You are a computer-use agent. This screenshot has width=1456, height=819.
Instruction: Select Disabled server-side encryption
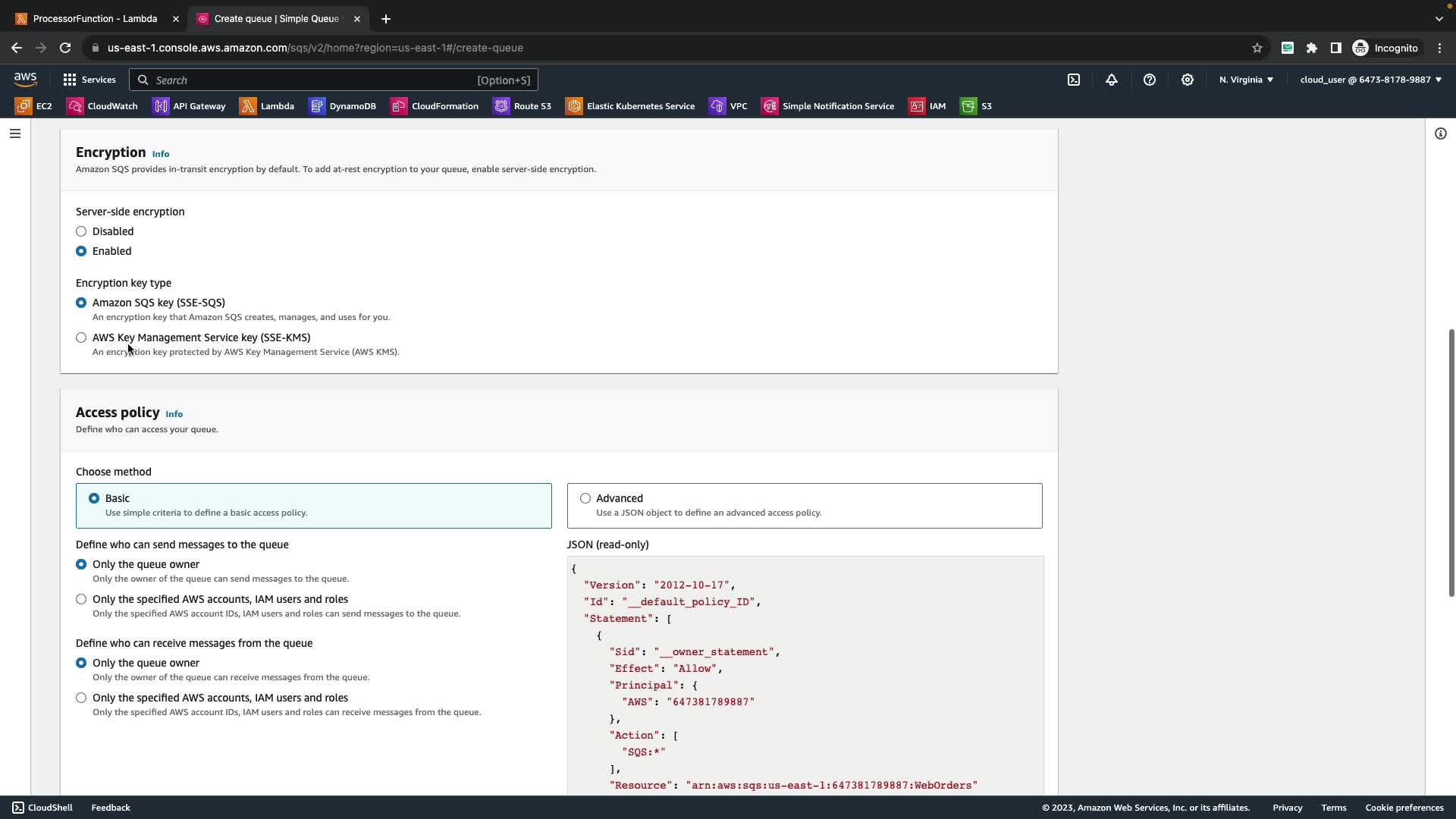(81, 231)
